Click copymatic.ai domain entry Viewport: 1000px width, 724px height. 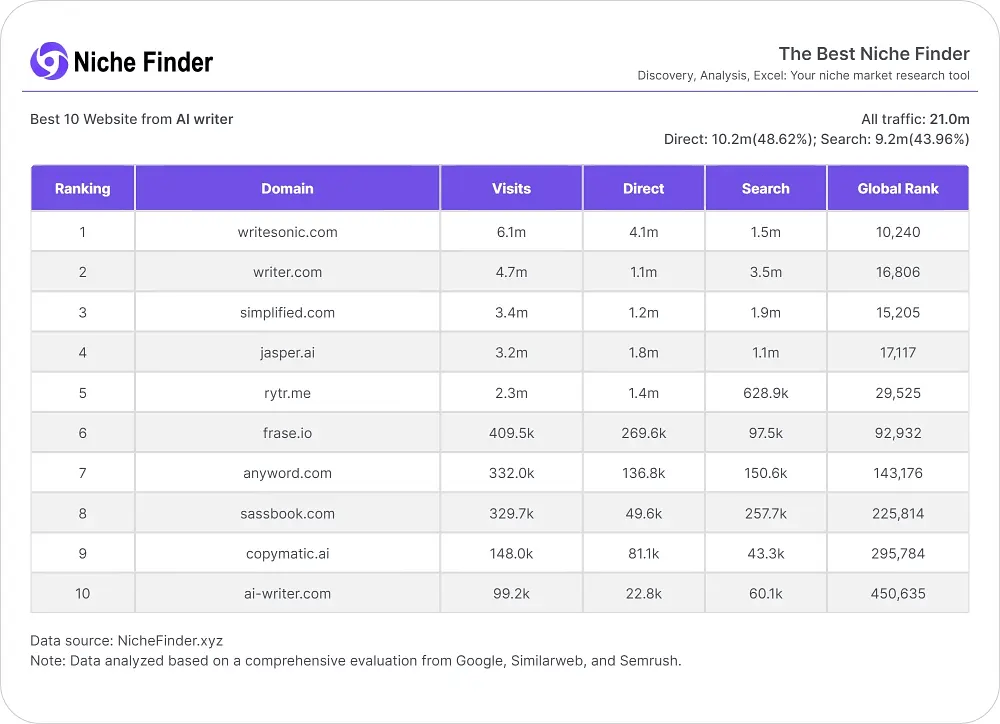287,553
